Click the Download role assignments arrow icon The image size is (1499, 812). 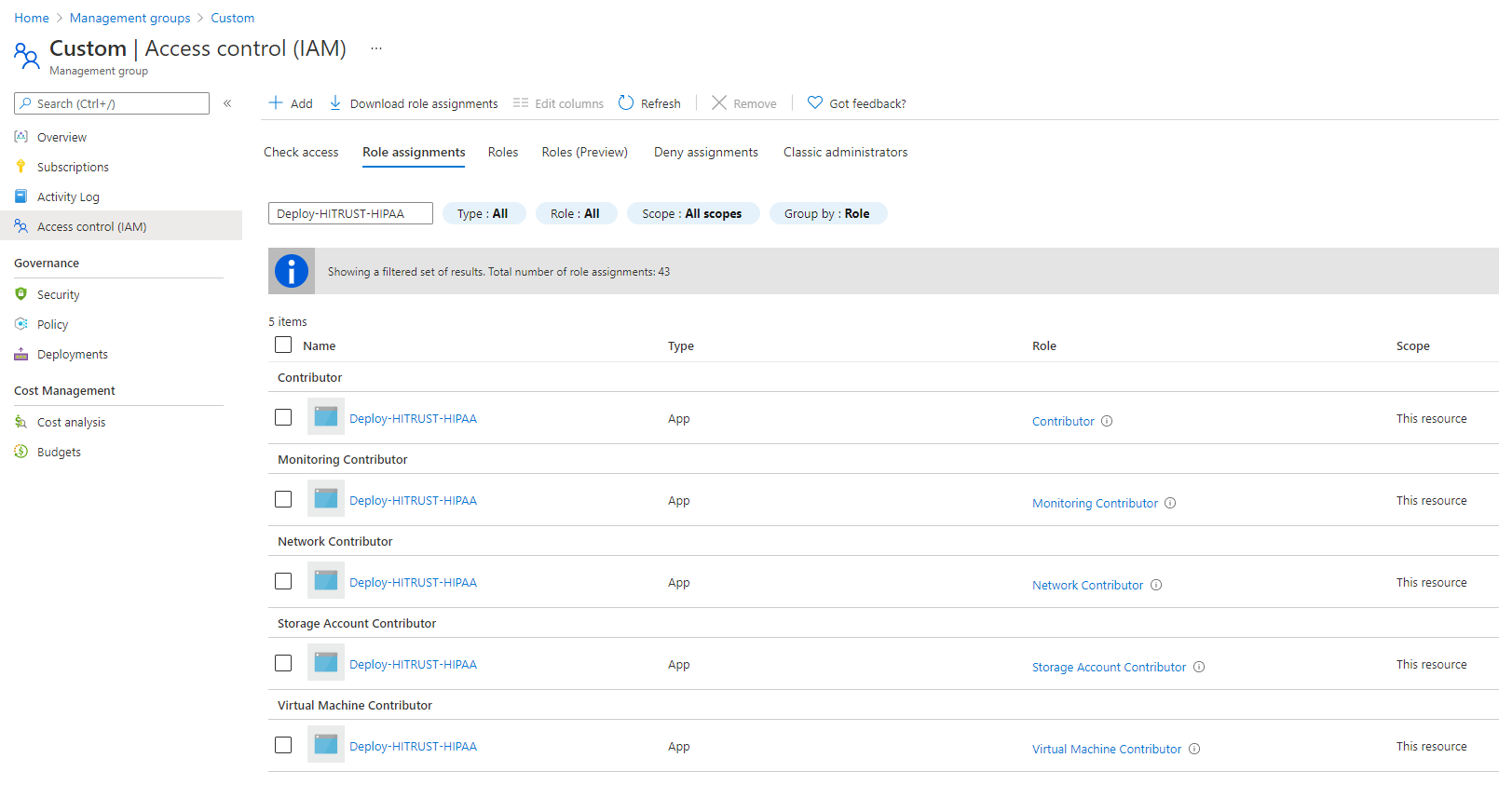(335, 102)
